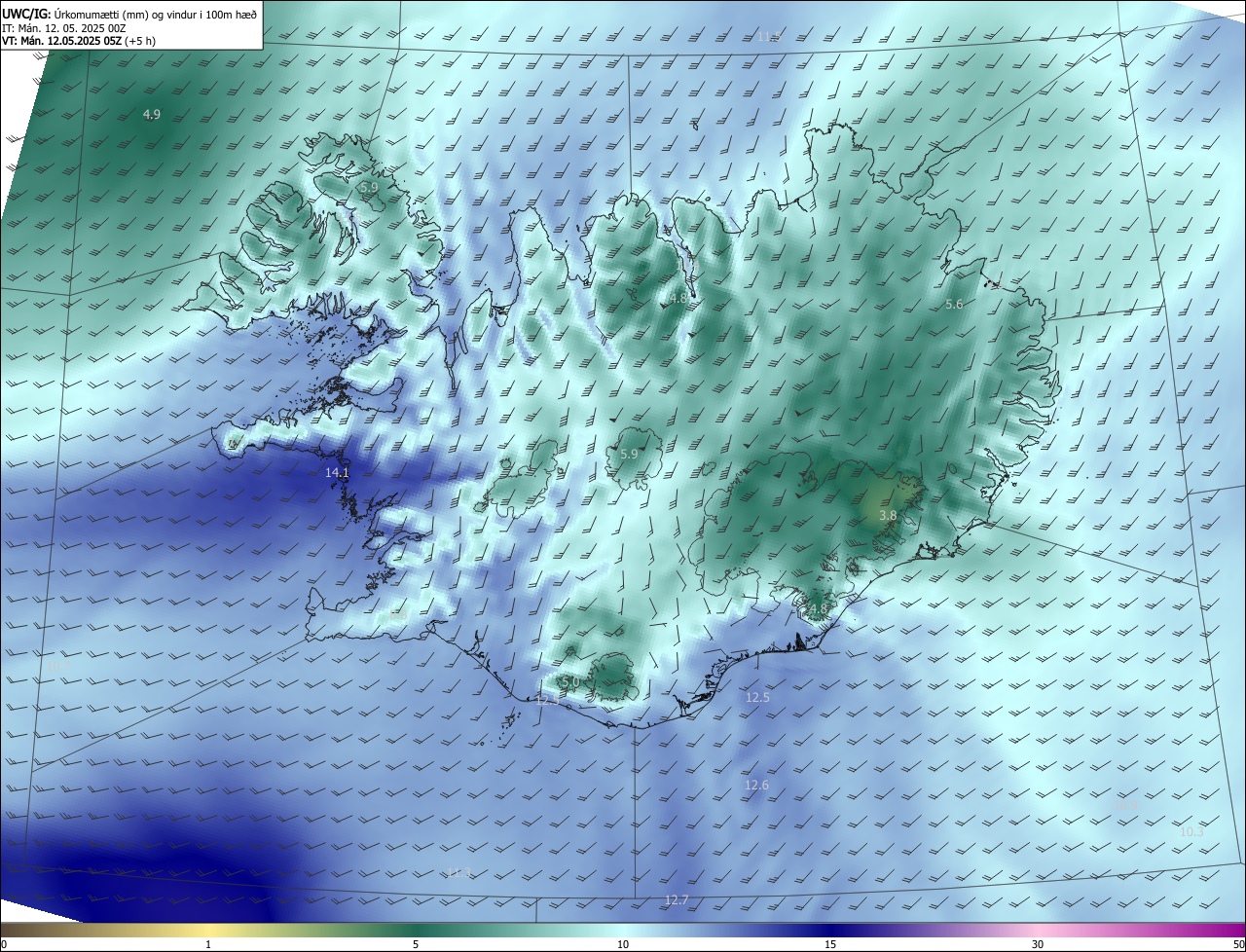Viewport: 1246px width, 952px height.
Task: Click the '15' tick on the colour scale
Action: coord(830,944)
